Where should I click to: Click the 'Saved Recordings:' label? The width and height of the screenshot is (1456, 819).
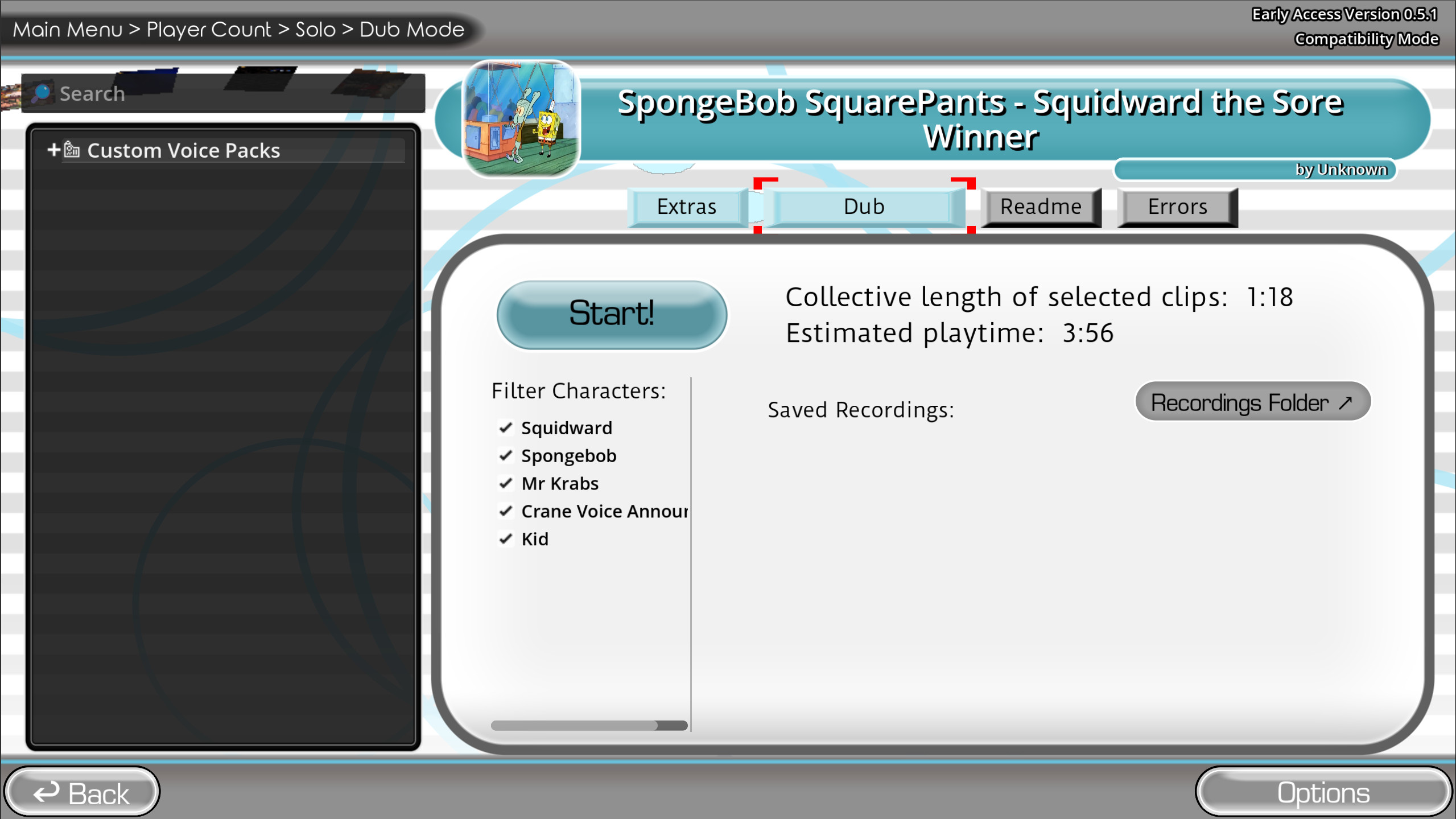tap(861, 410)
